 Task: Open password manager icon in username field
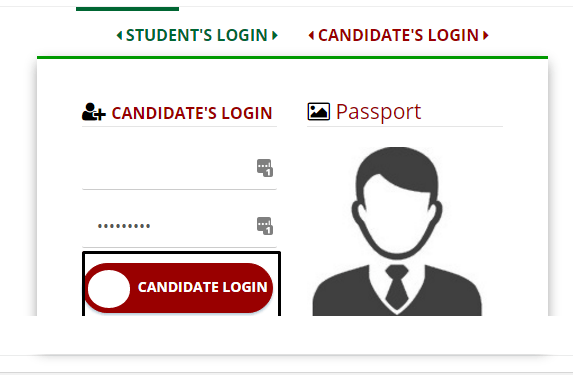click(265, 168)
